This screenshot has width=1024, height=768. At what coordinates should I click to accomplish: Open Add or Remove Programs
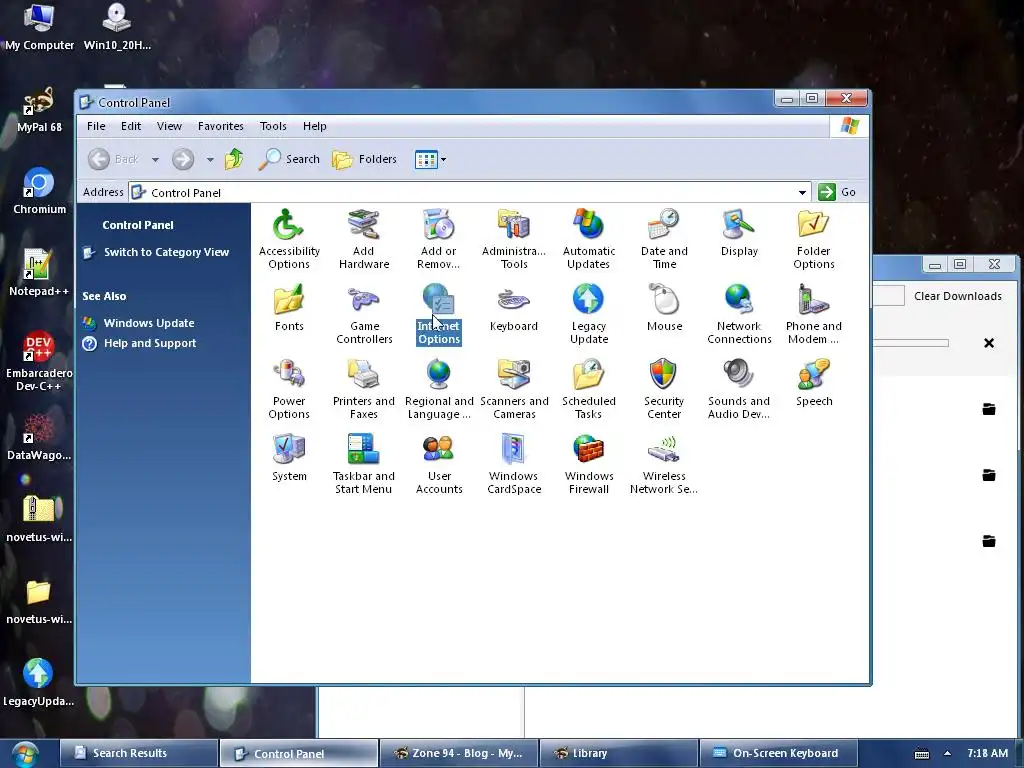(x=438, y=239)
